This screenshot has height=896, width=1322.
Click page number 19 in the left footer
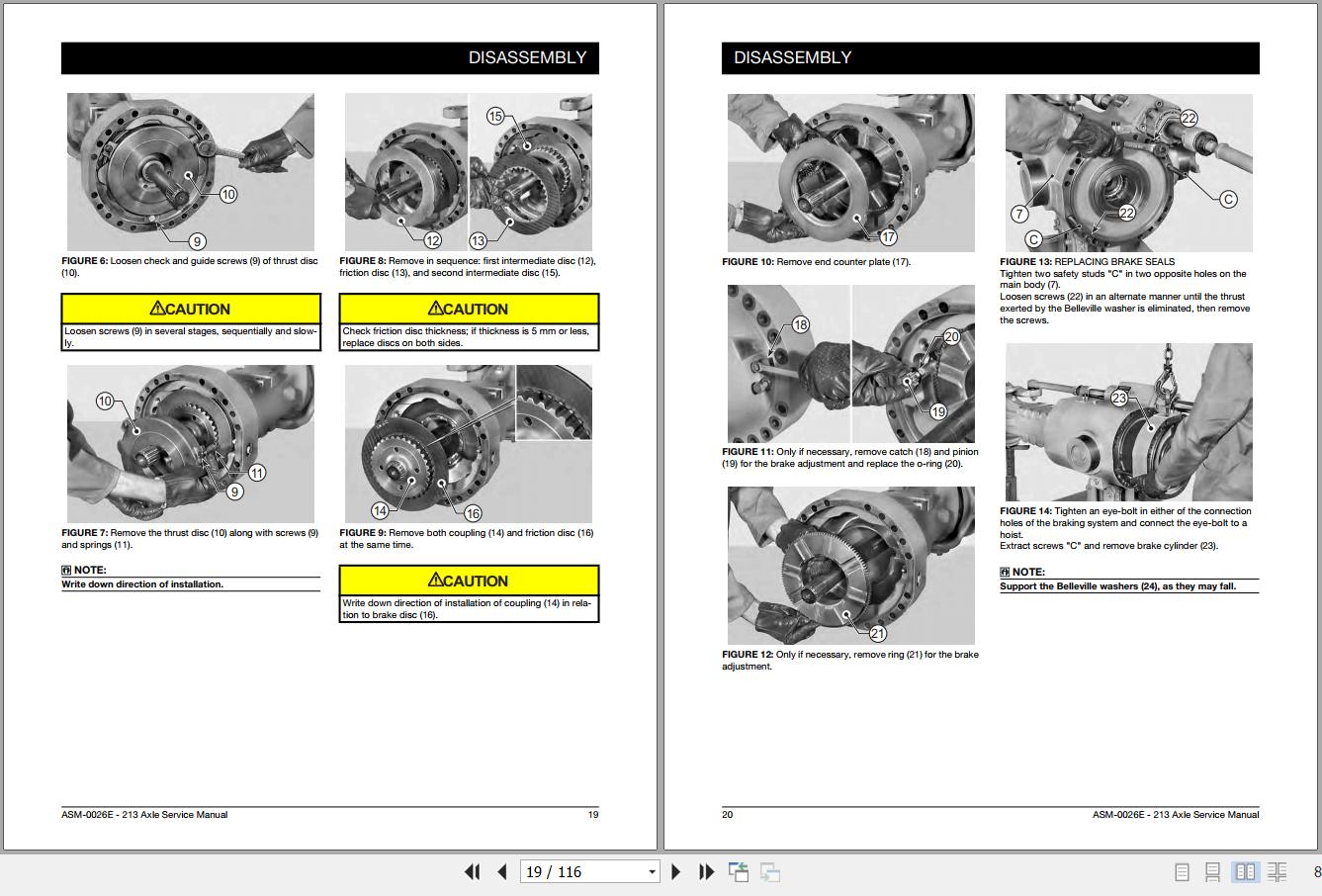tap(593, 815)
